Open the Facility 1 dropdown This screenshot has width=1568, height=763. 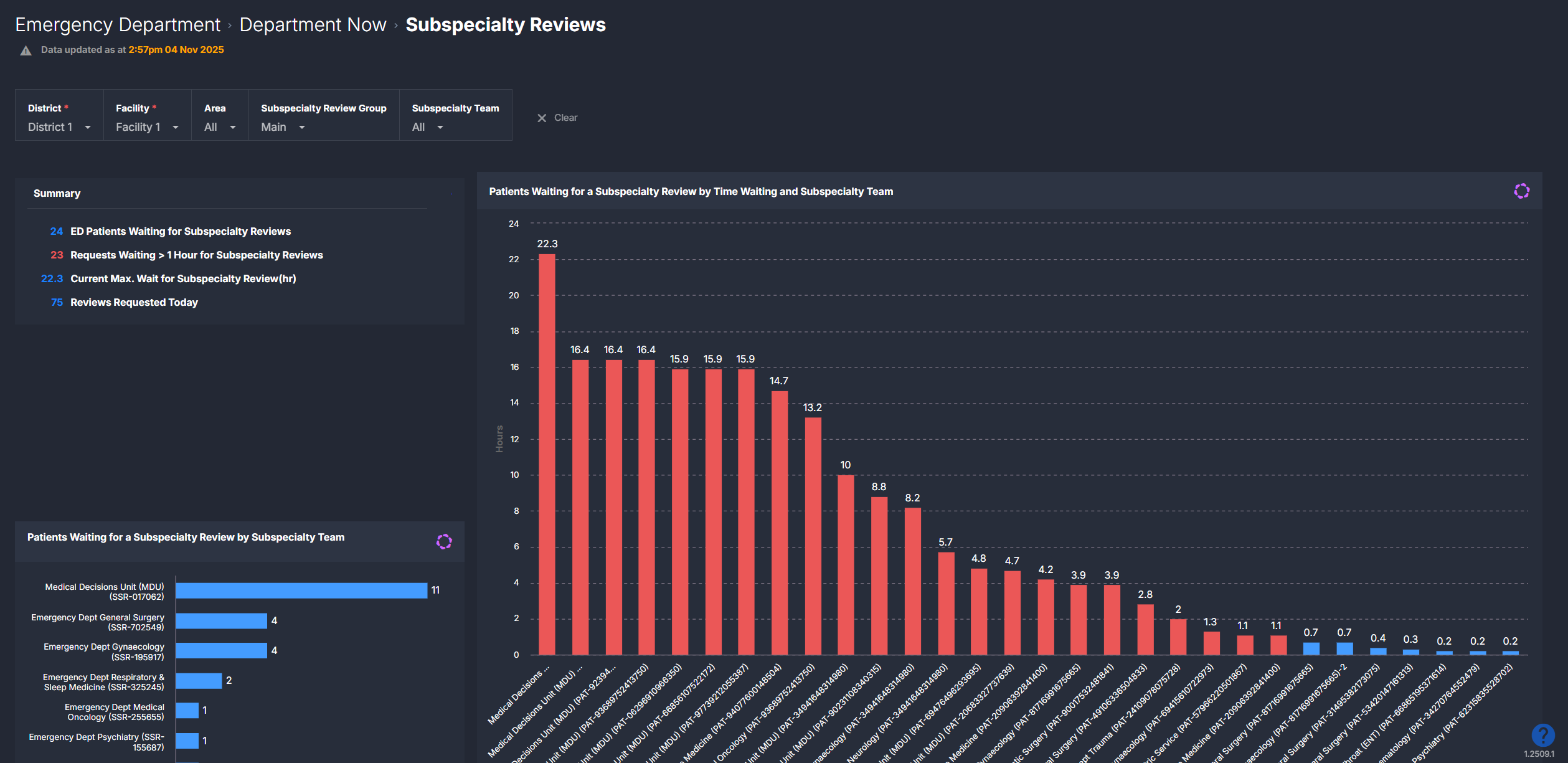tap(147, 127)
